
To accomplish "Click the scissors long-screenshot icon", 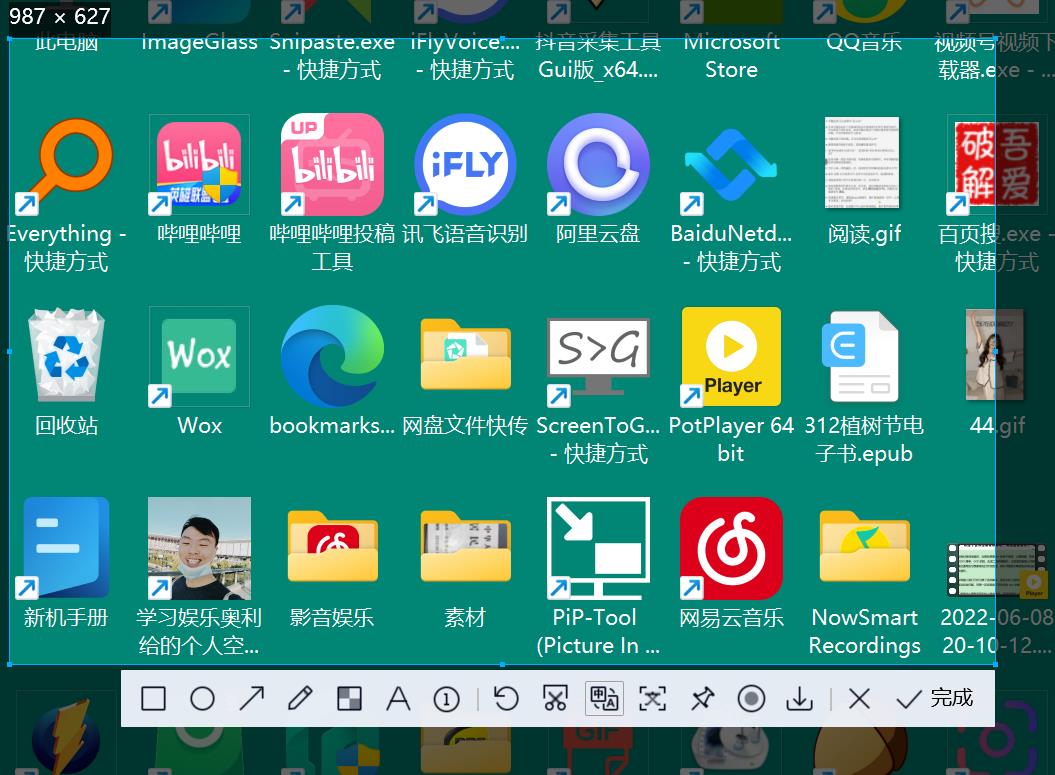I will point(555,698).
